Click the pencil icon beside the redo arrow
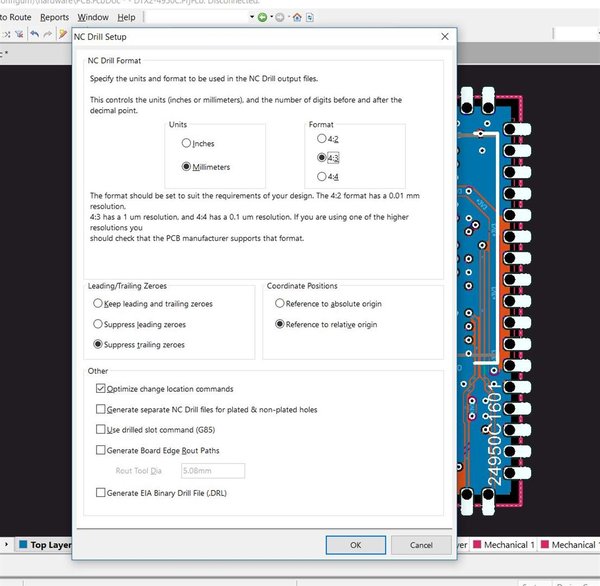 [63, 34]
